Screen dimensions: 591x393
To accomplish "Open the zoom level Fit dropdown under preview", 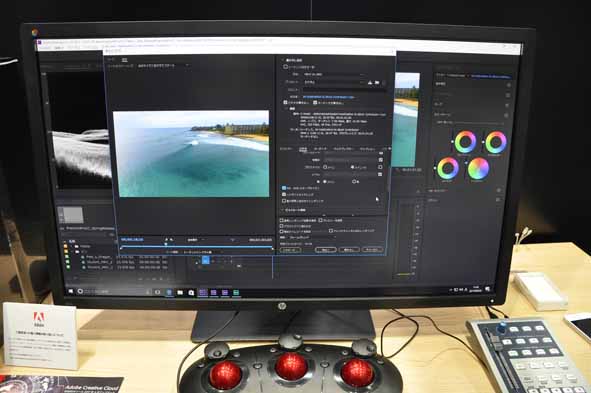I will pyautogui.click(x=196, y=240).
